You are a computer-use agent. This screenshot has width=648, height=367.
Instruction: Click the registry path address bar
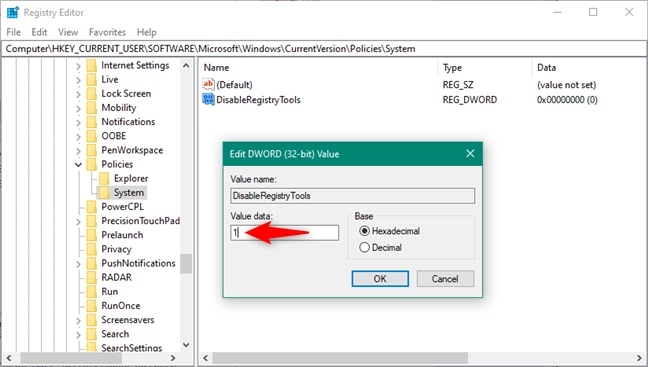(x=324, y=49)
